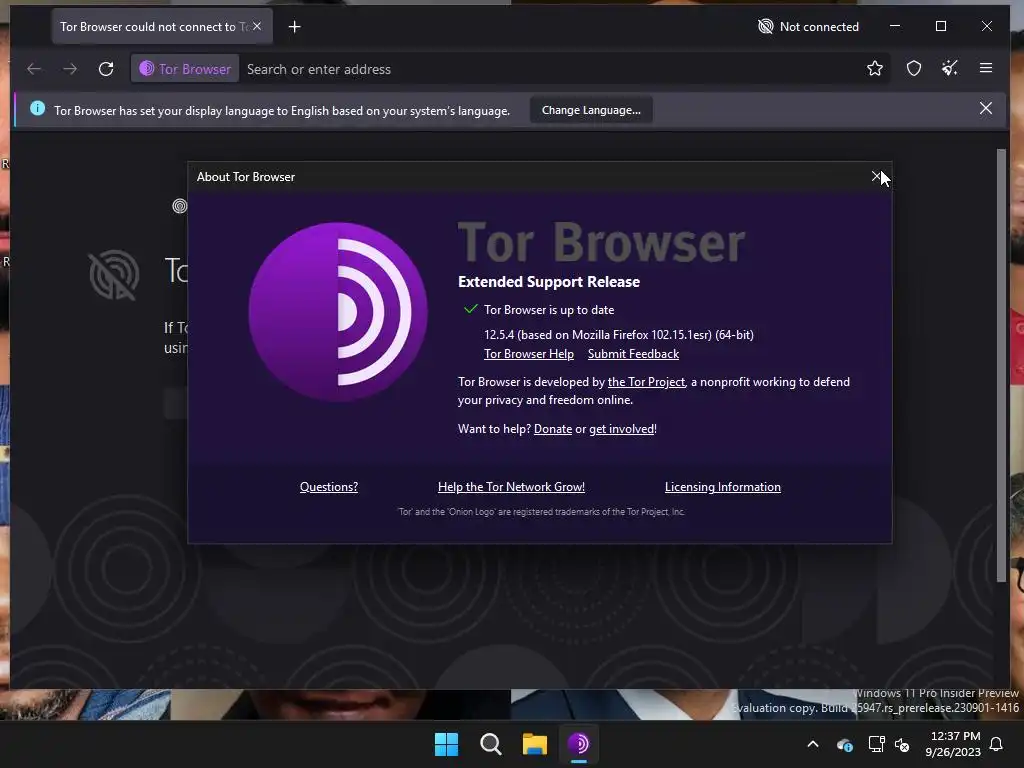This screenshot has height=768, width=1024.
Task: Click the Not connected status indicator
Action: (808, 27)
